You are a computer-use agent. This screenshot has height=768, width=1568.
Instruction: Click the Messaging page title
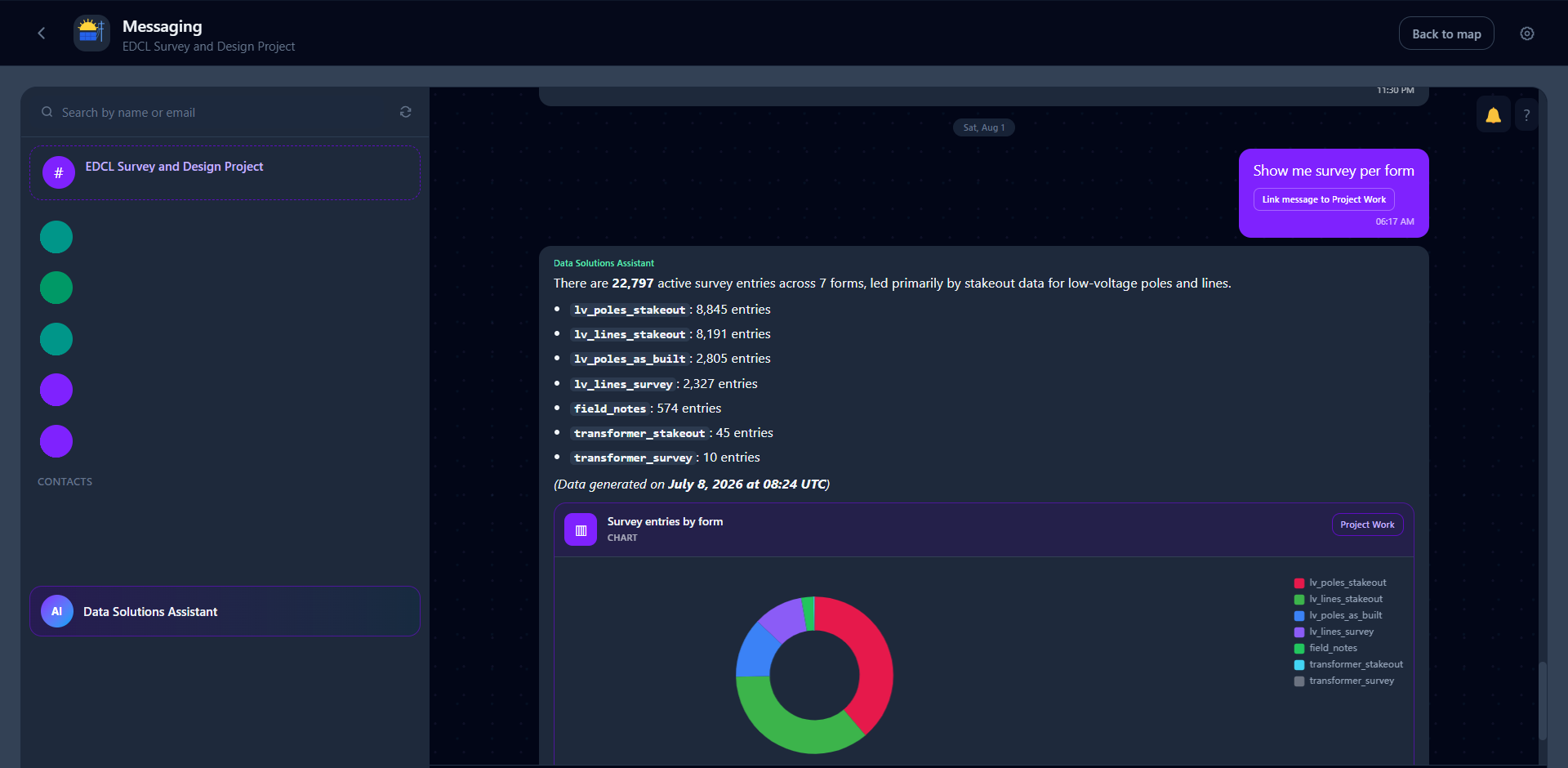click(162, 26)
